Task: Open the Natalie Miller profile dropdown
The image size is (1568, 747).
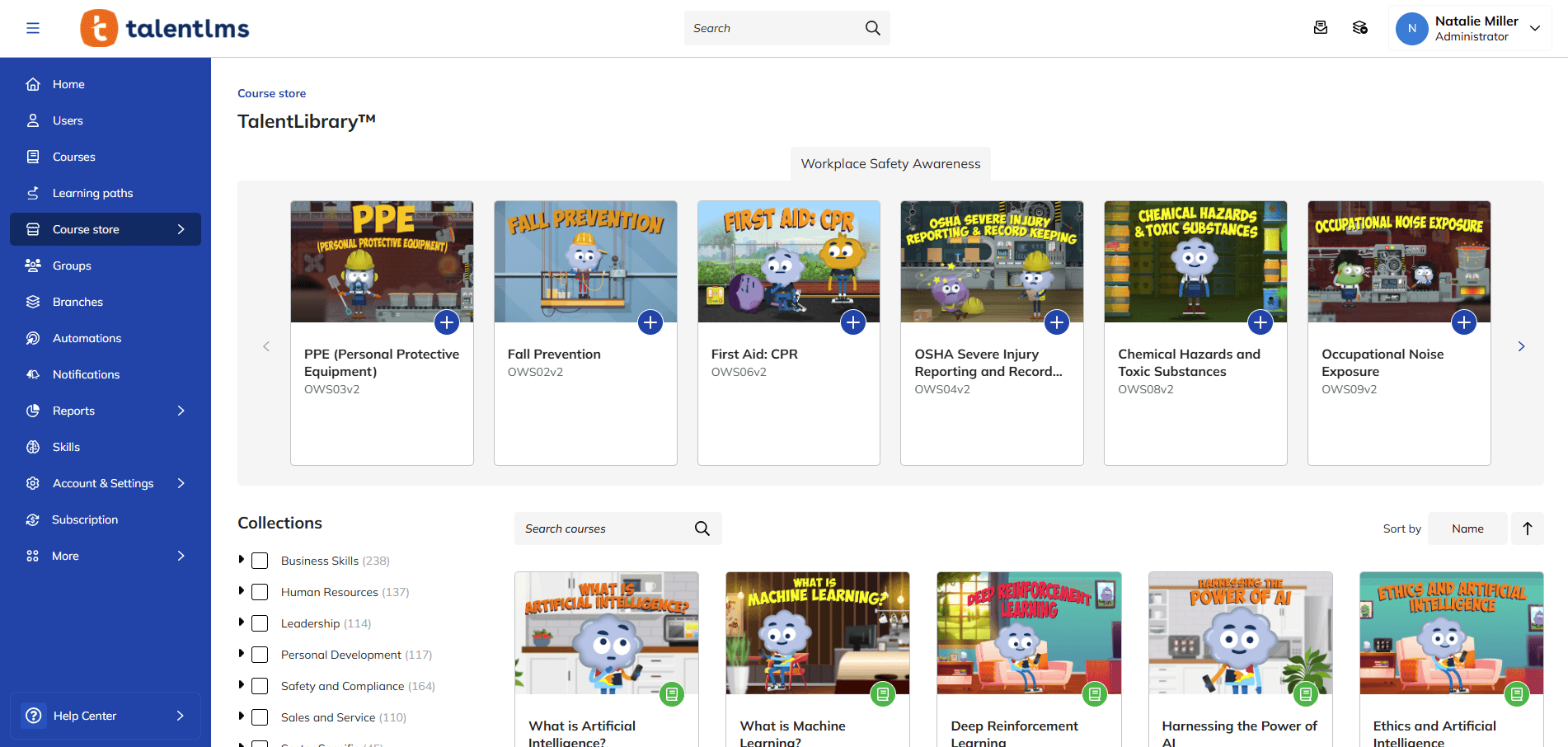Action: pos(1470,27)
